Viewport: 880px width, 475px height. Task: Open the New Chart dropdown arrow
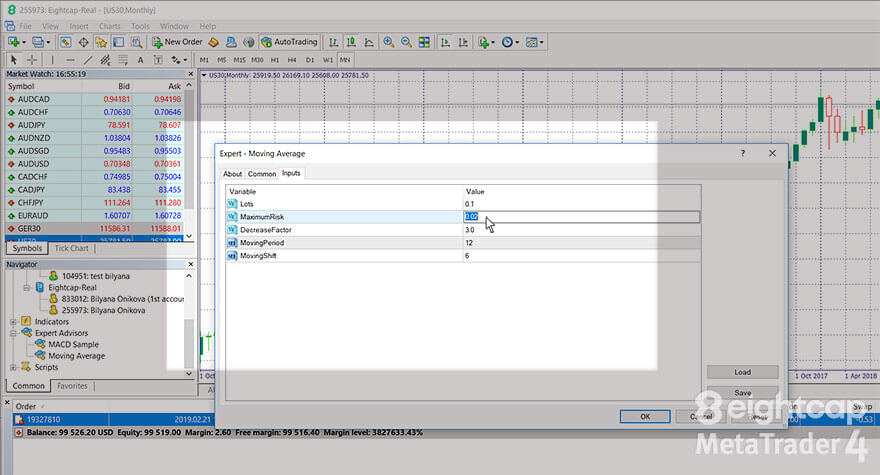coord(24,43)
